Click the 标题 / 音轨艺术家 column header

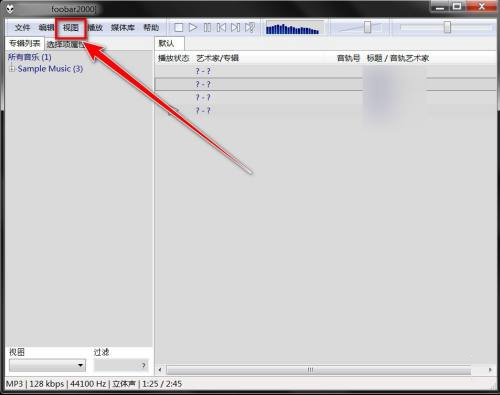398,58
